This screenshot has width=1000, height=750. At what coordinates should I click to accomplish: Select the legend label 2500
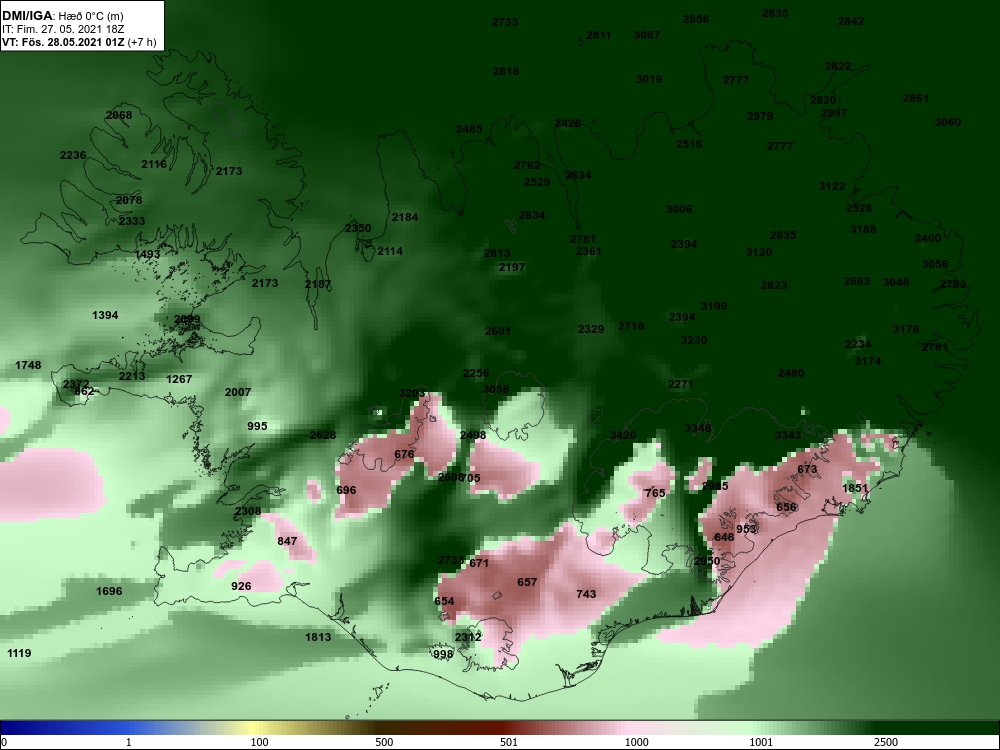886,742
